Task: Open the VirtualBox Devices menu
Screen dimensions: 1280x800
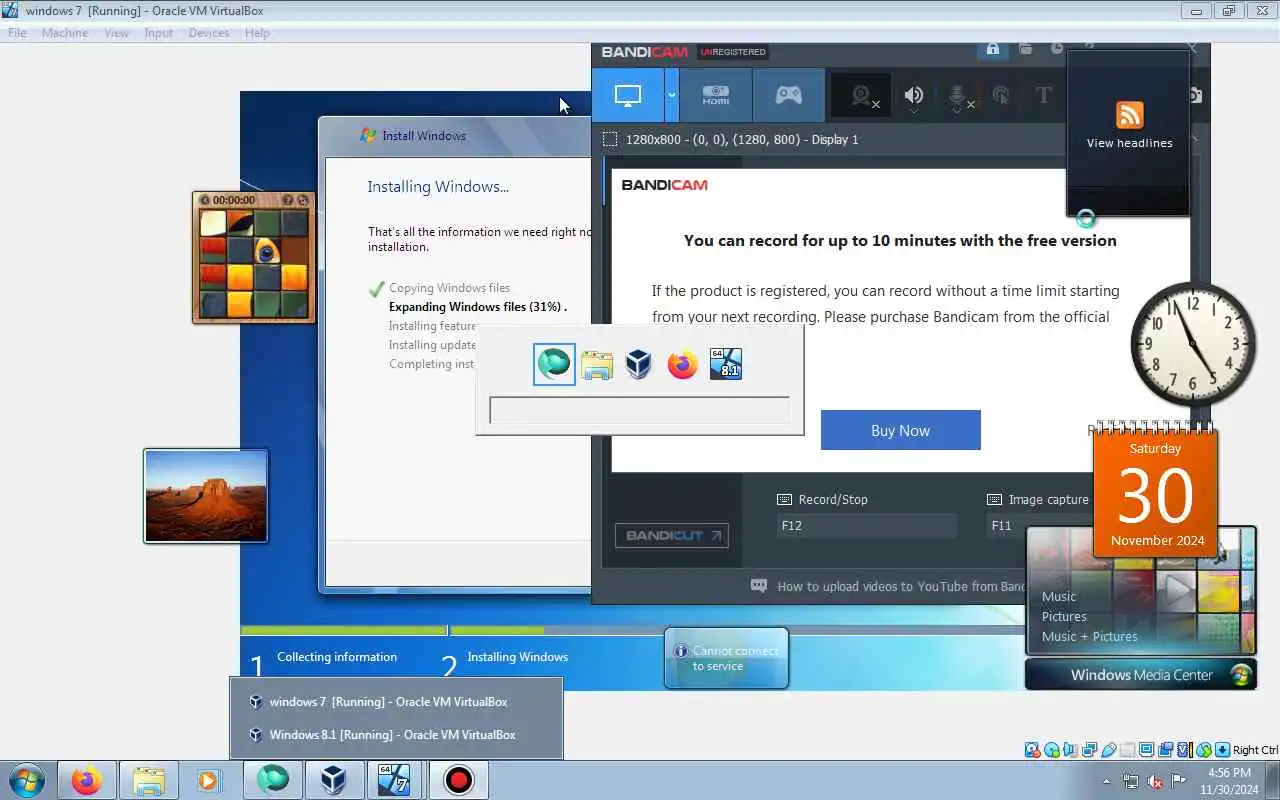Action: point(209,33)
